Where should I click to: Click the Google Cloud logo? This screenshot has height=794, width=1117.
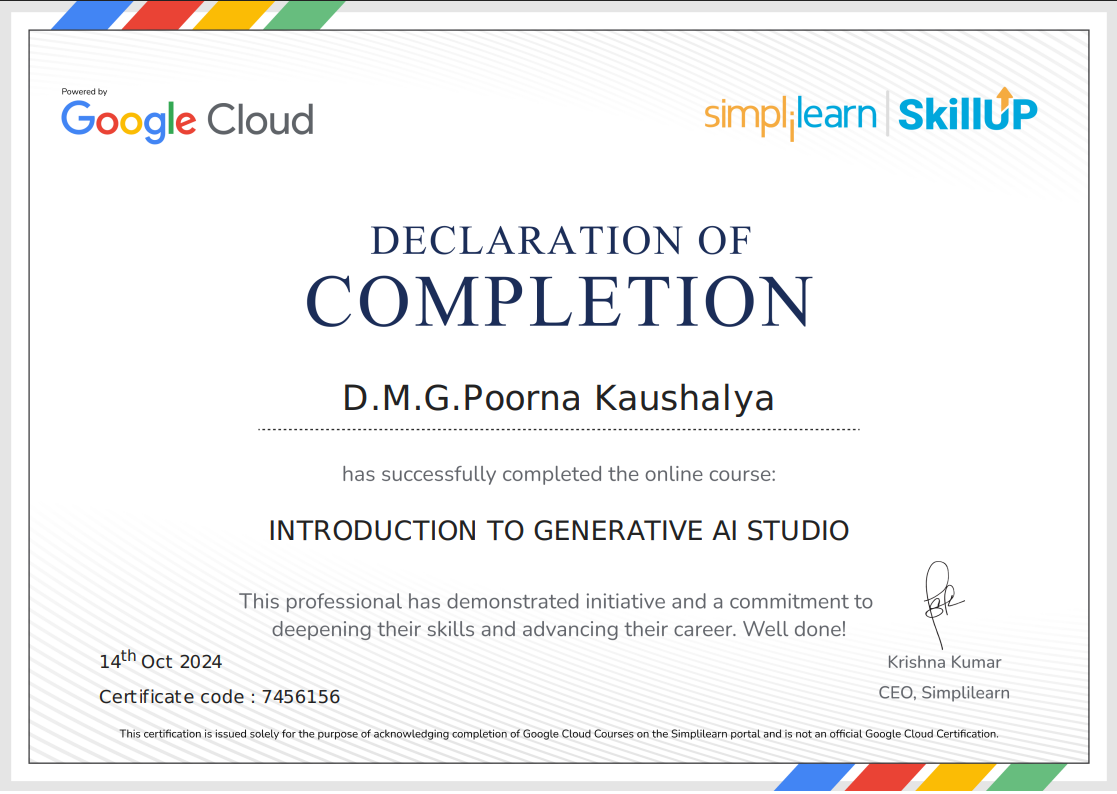click(x=187, y=121)
